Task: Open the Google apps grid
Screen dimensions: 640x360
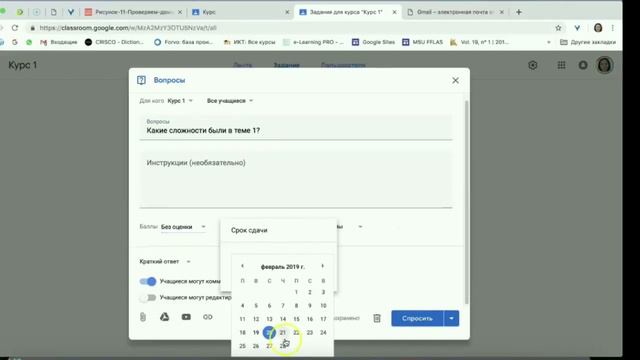Action: (x=561, y=65)
